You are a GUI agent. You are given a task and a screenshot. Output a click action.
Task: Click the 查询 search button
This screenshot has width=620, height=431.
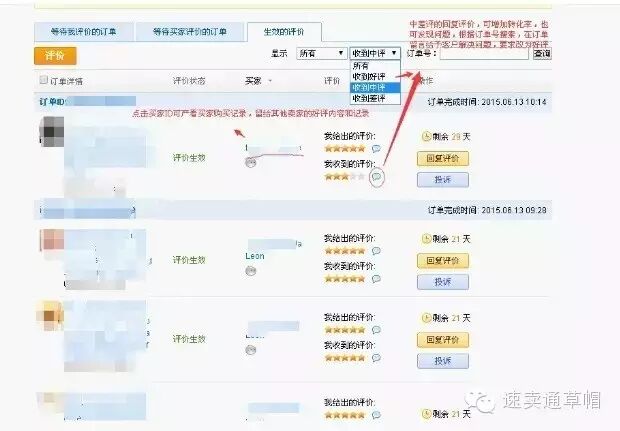[x=542, y=53]
